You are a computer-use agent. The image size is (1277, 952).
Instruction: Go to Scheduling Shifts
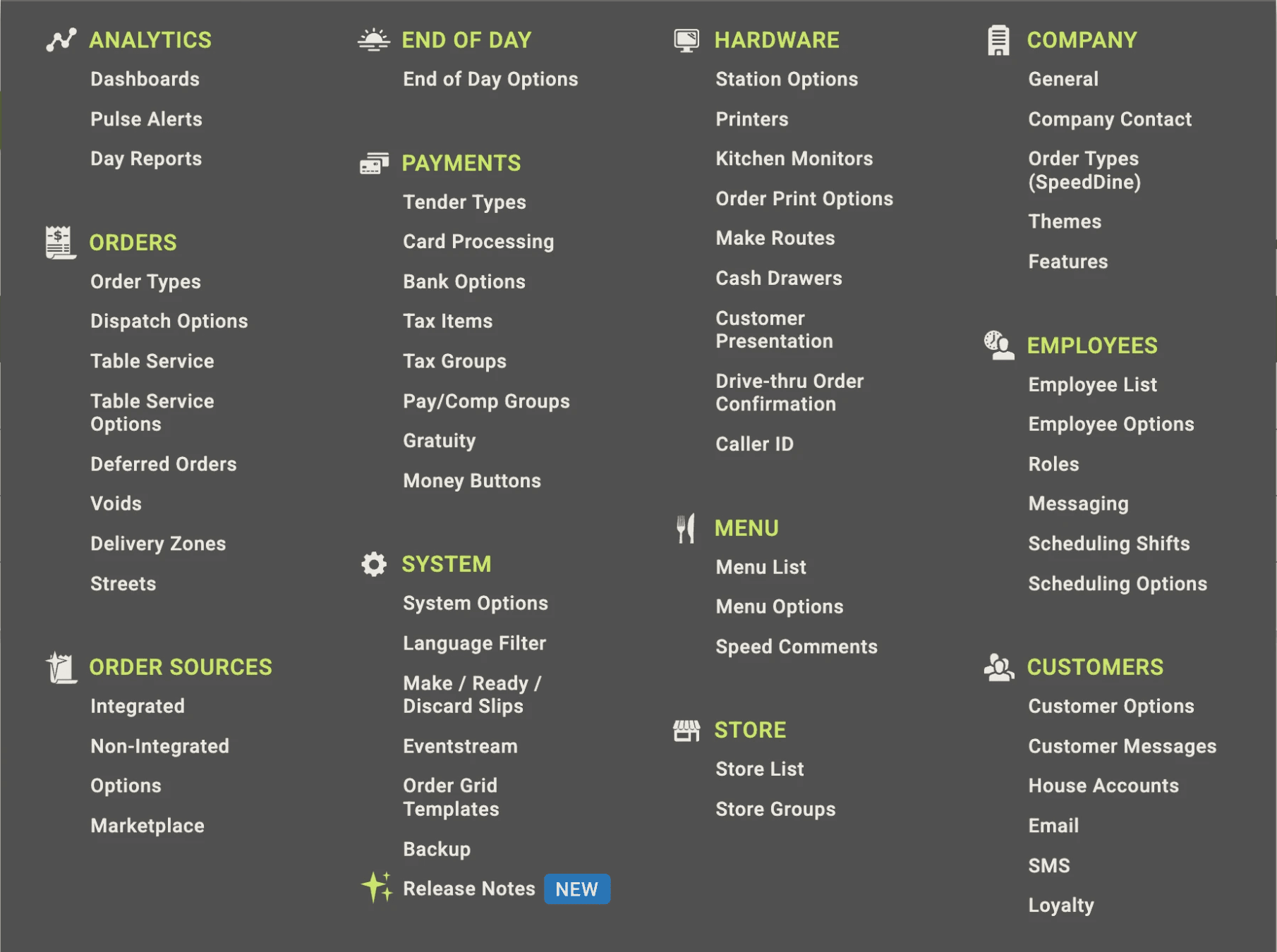(1109, 544)
